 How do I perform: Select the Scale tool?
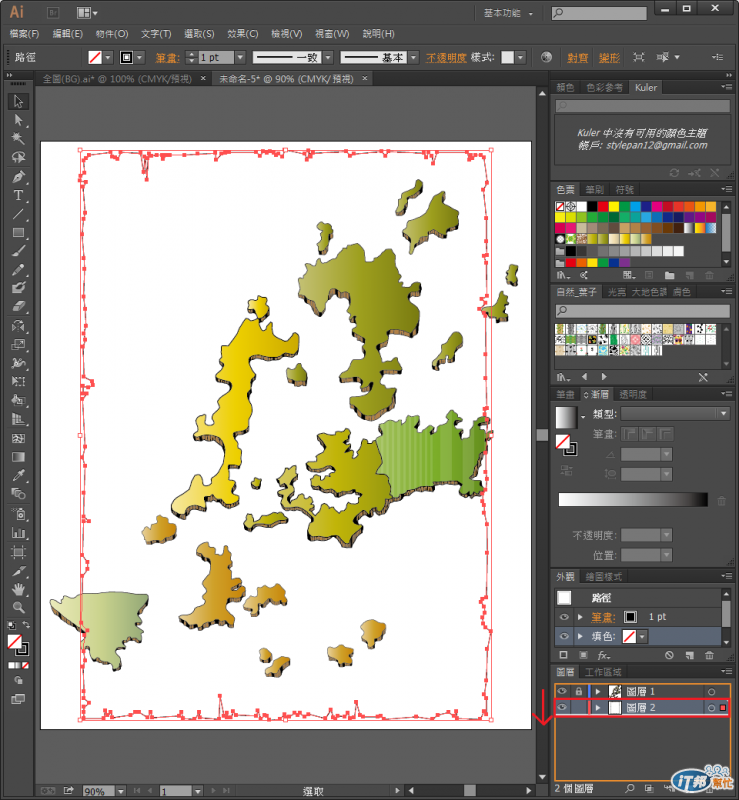click(x=18, y=344)
